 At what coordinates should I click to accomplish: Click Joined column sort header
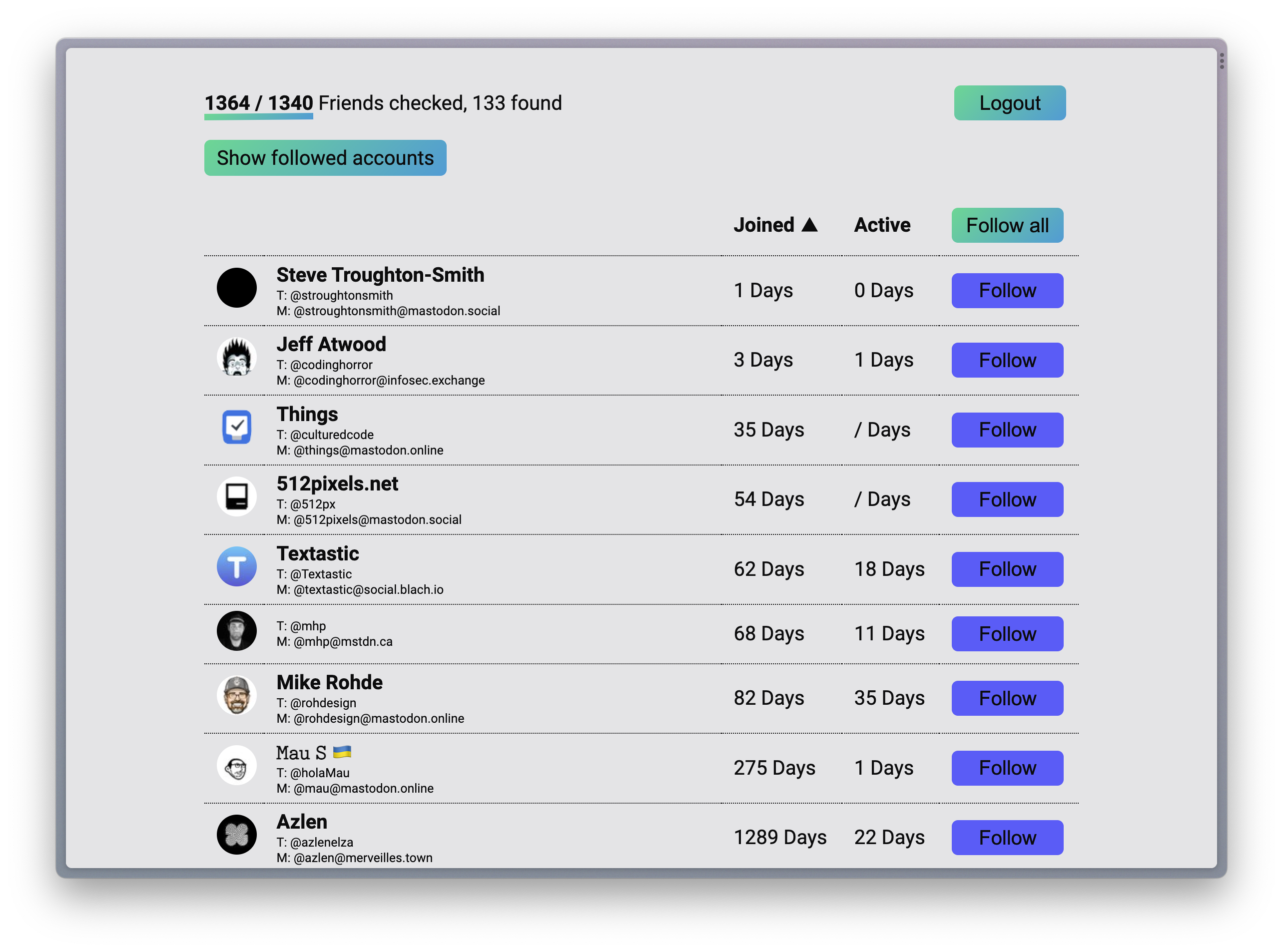pos(775,225)
